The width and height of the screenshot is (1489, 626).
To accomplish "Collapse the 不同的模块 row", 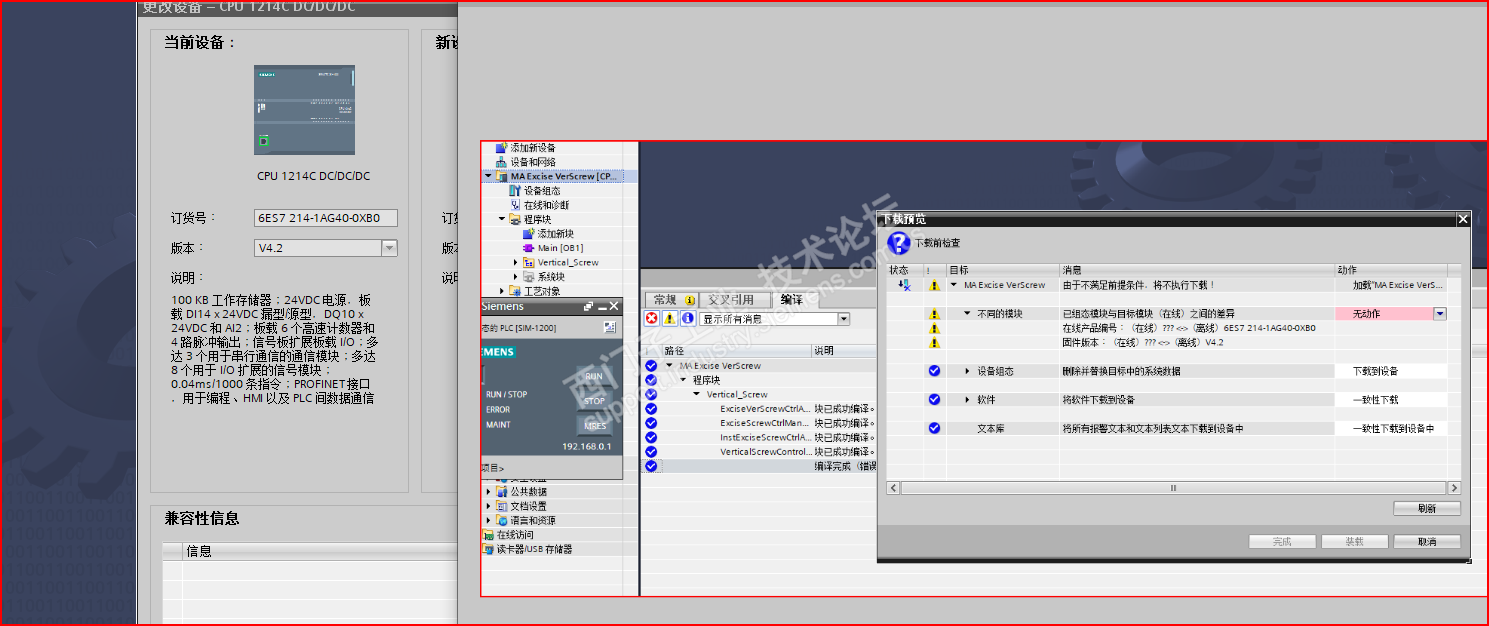I will coord(967,314).
